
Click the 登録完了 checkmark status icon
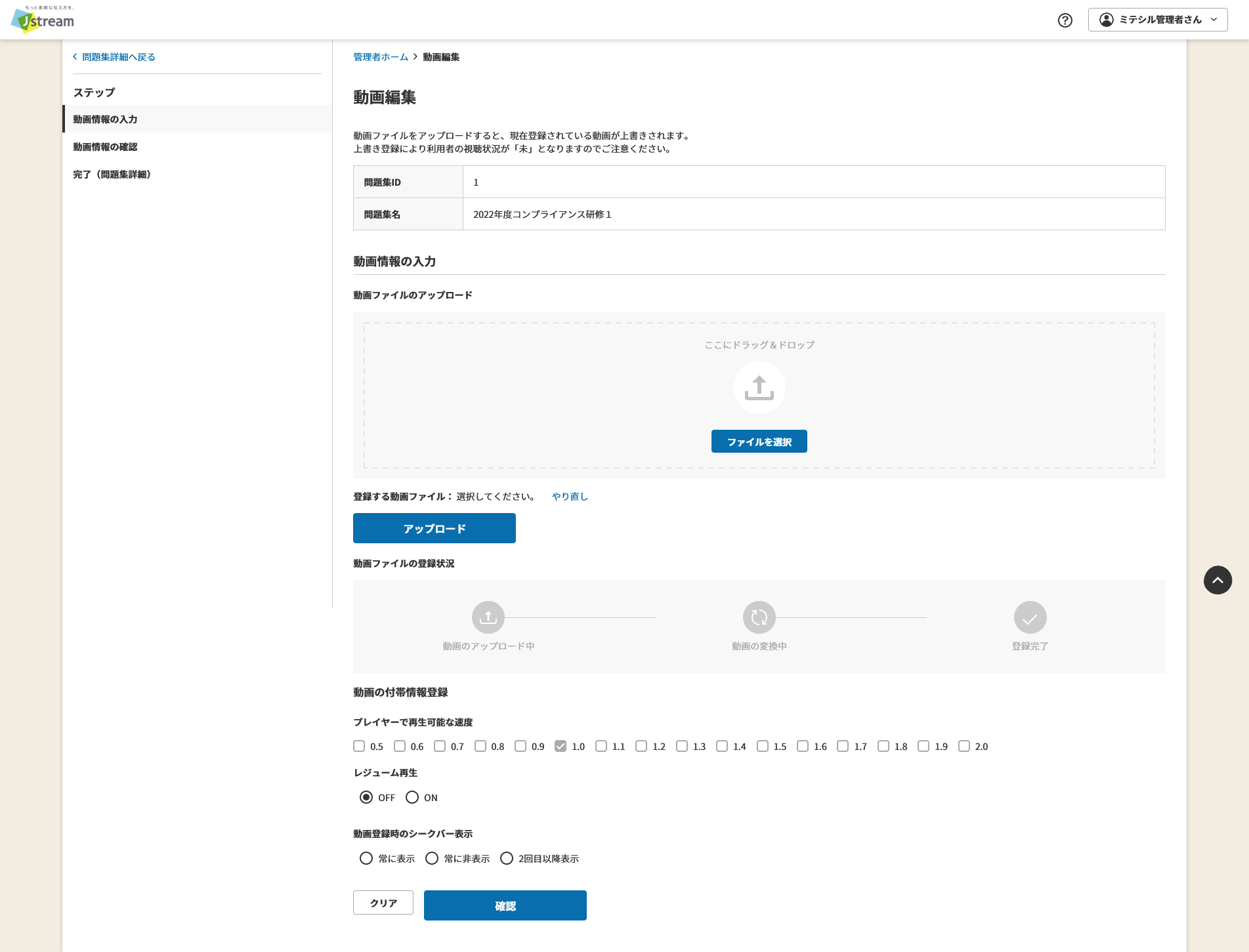(1030, 617)
